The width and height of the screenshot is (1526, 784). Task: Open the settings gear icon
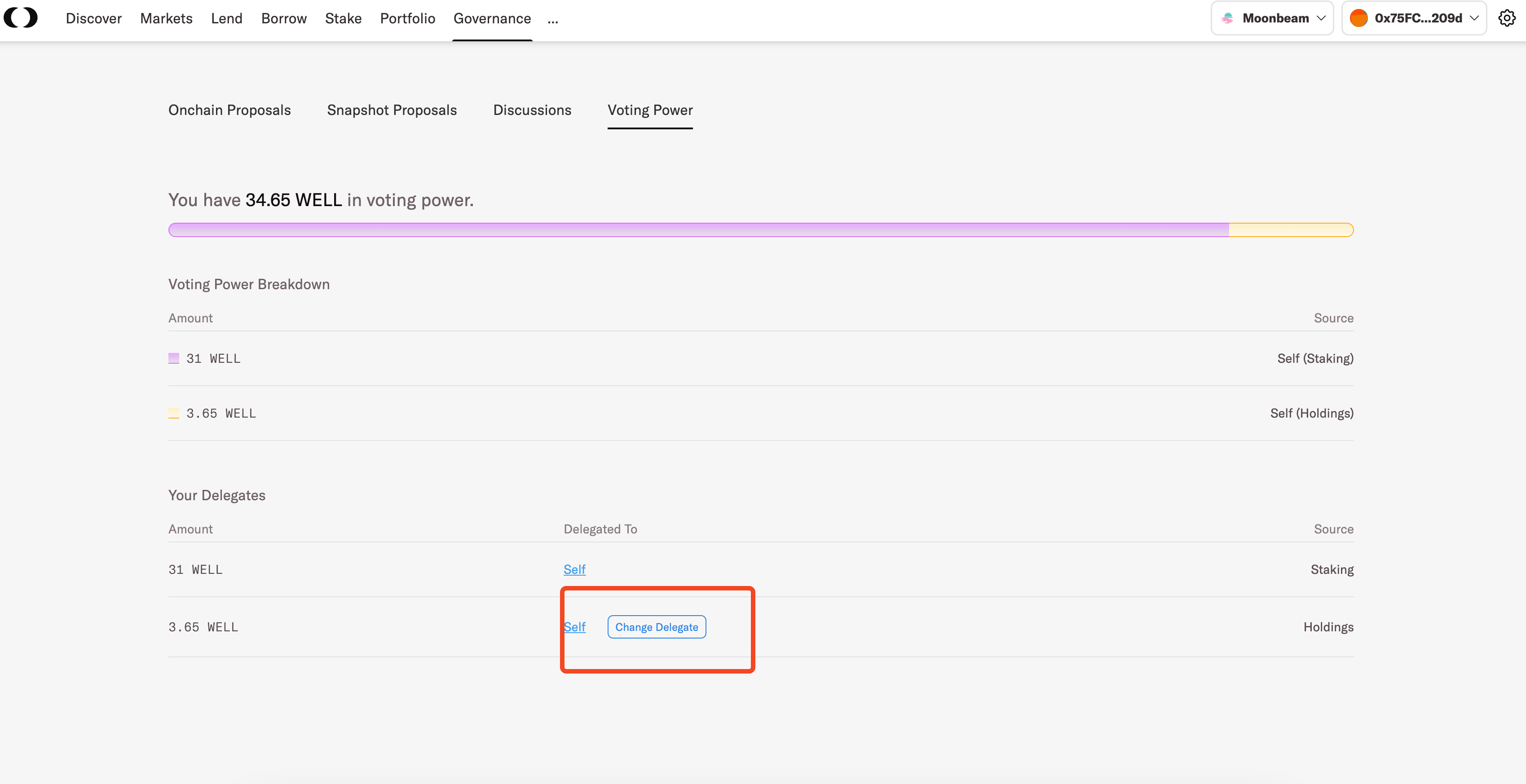click(1506, 18)
